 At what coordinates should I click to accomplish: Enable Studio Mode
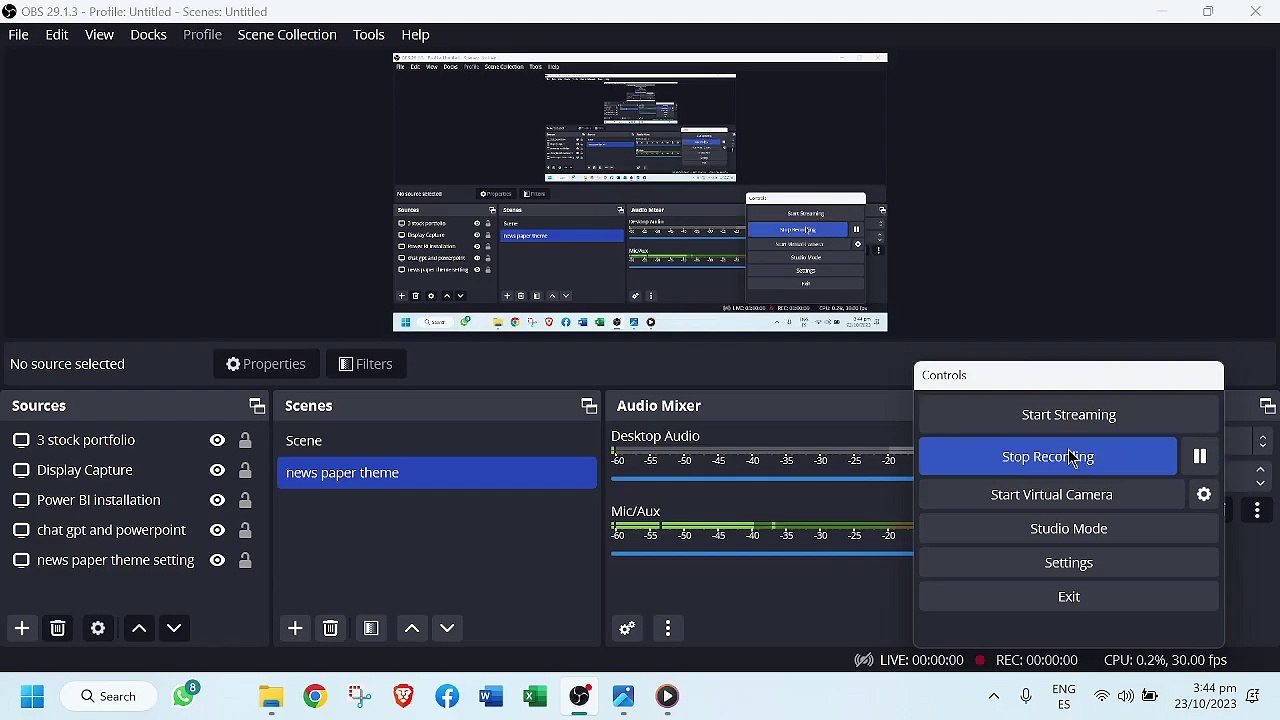coord(1069,528)
